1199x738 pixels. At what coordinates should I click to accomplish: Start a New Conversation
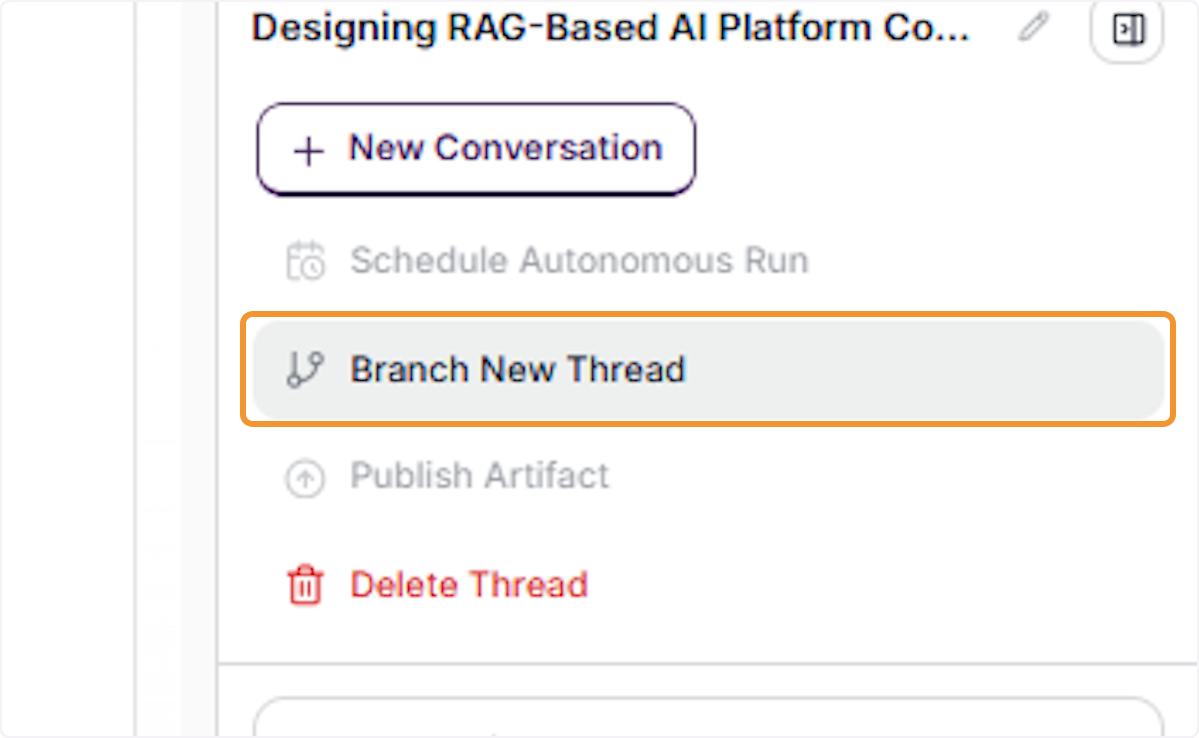(x=476, y=149)
